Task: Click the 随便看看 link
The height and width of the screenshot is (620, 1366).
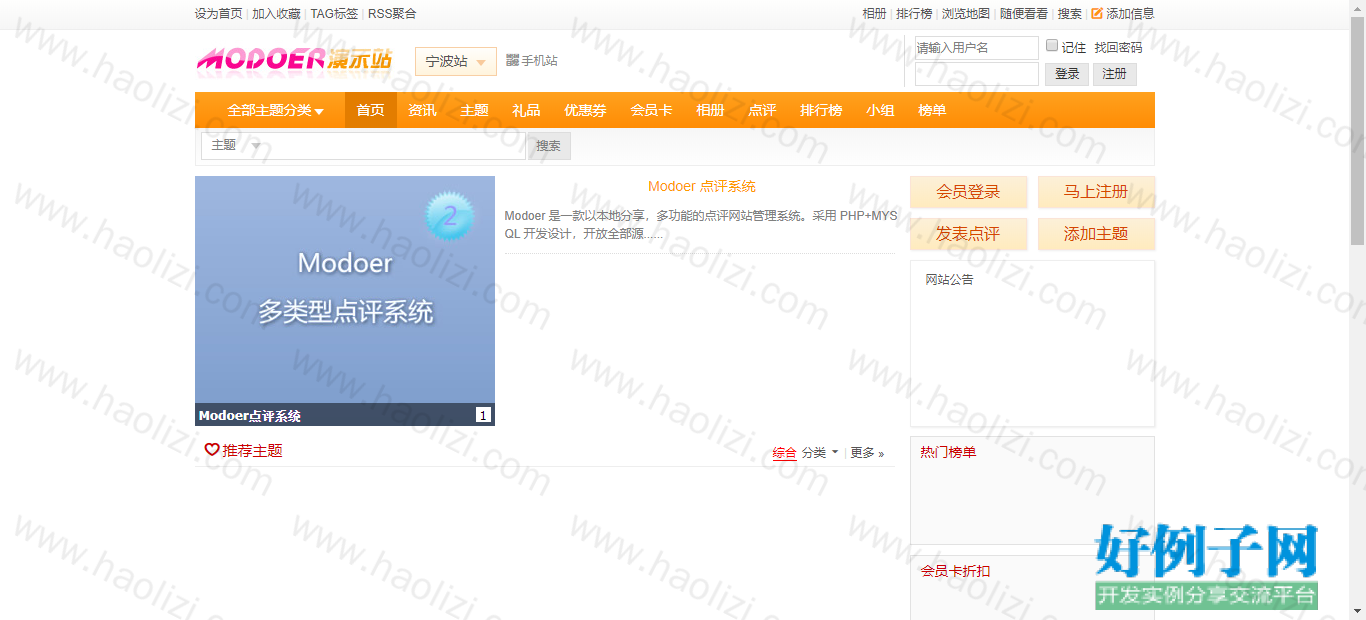Action: (1024, 14)
